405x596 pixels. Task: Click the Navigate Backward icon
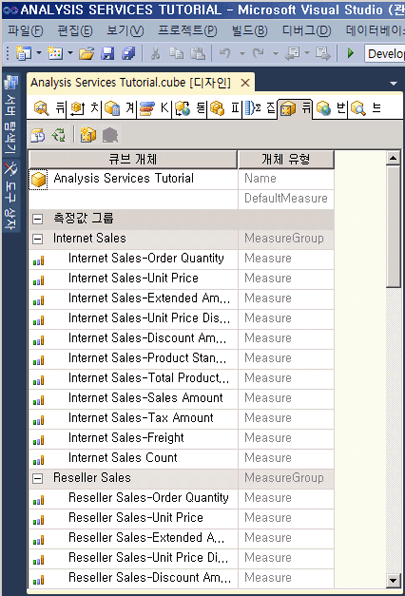point(293,54)
